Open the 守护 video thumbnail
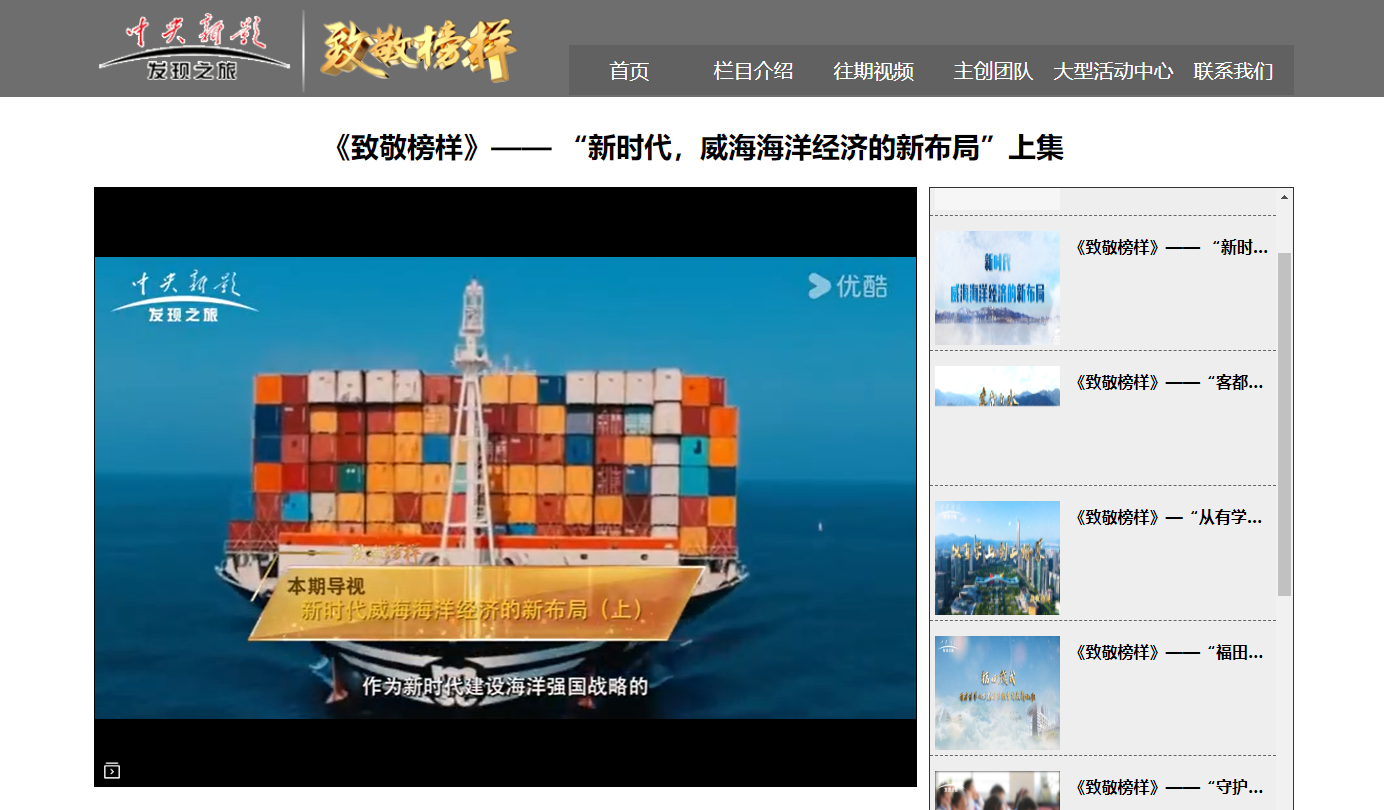This screenshot has height=810, width=1384. (997, 790)
